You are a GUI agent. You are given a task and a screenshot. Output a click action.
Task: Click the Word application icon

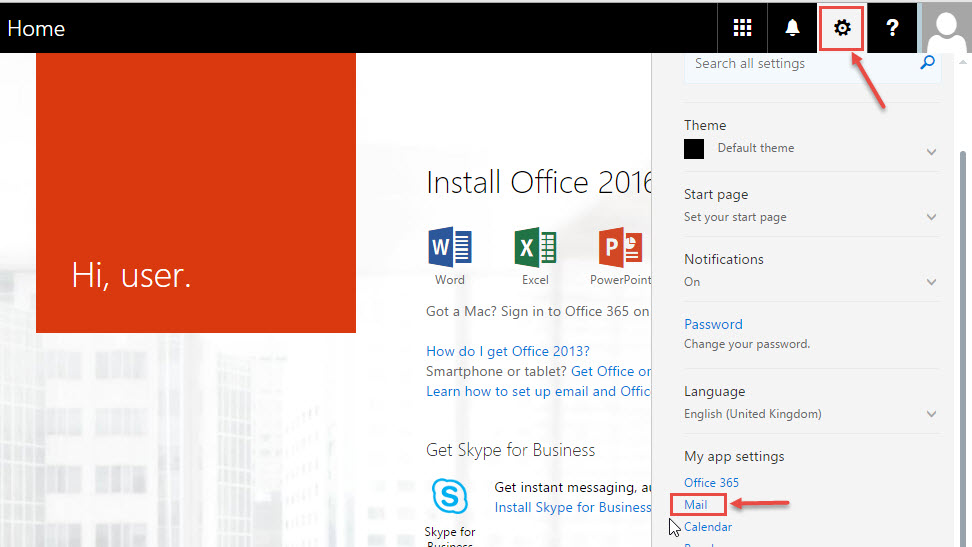coord(450,247)
